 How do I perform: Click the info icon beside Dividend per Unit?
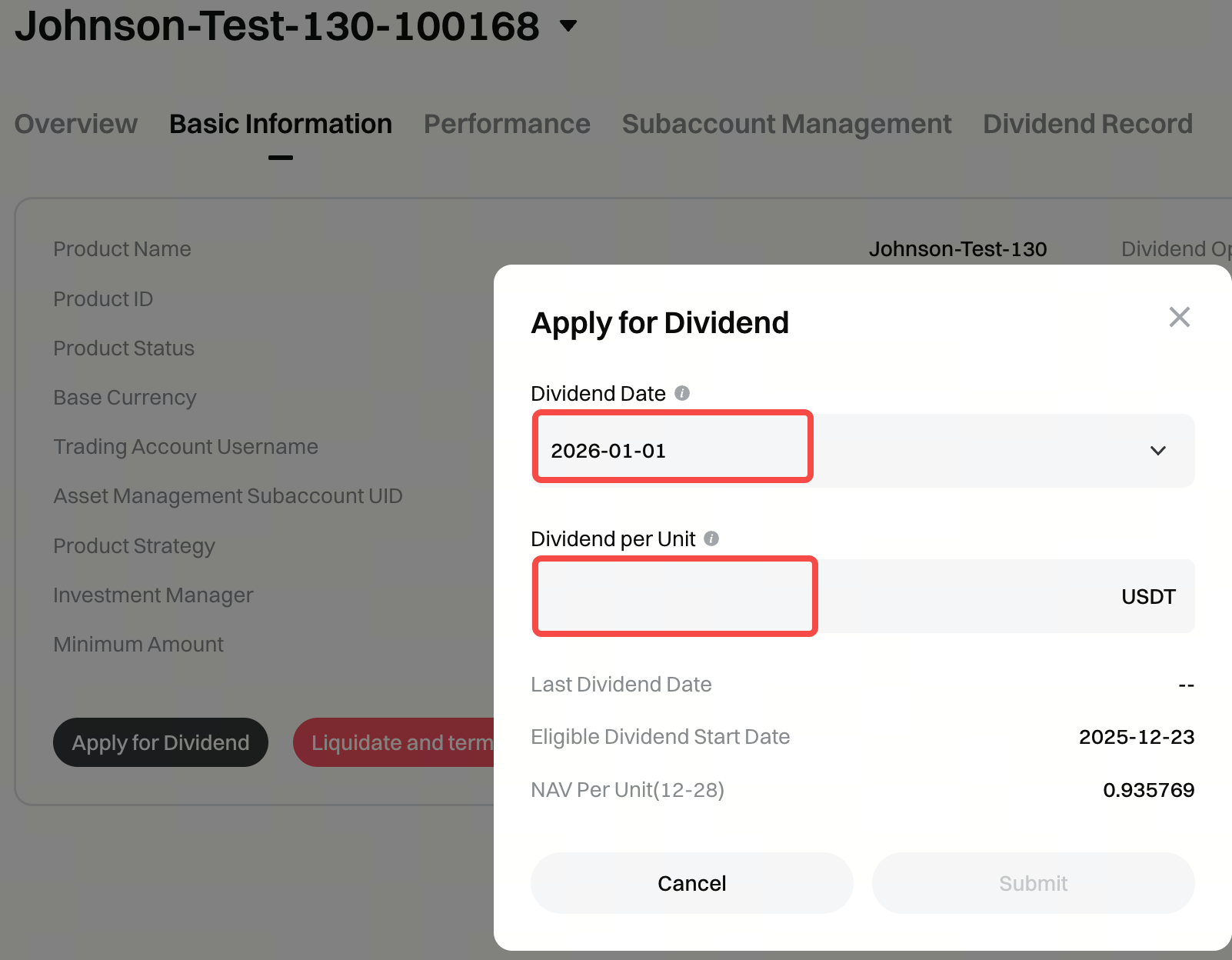[711, 538]
